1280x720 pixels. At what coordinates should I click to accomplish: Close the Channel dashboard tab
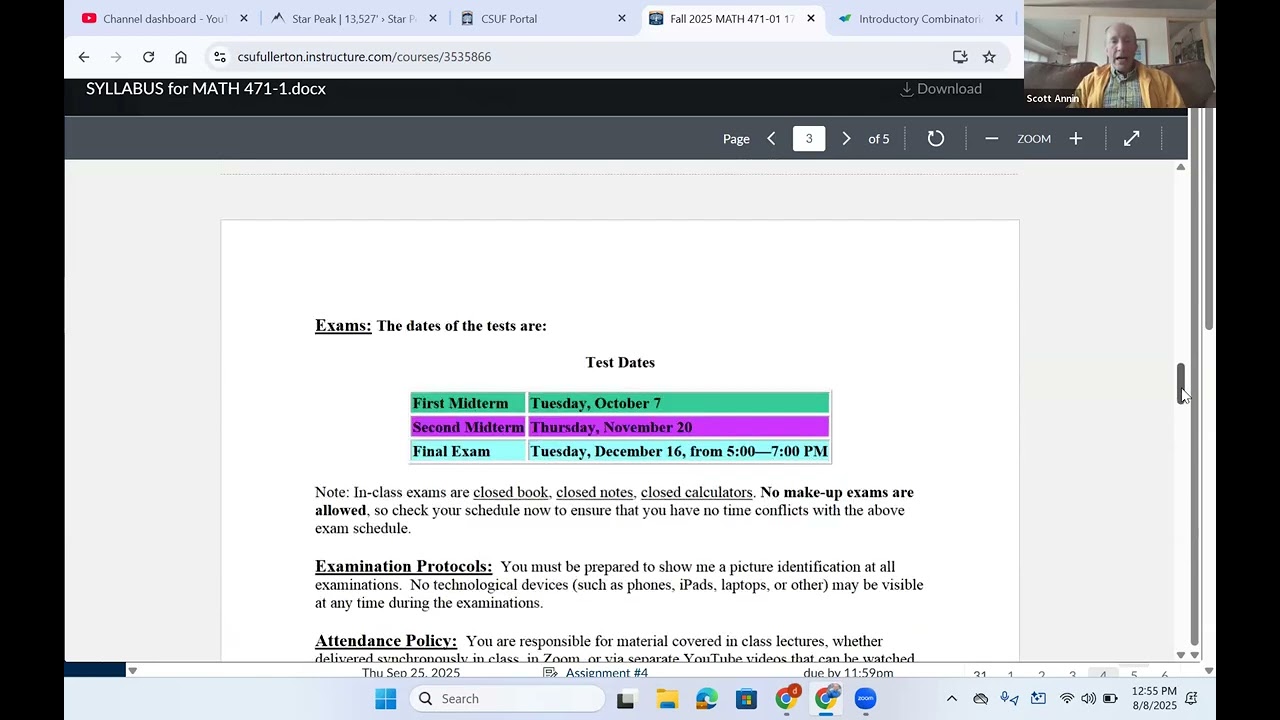tap(243, 19)
